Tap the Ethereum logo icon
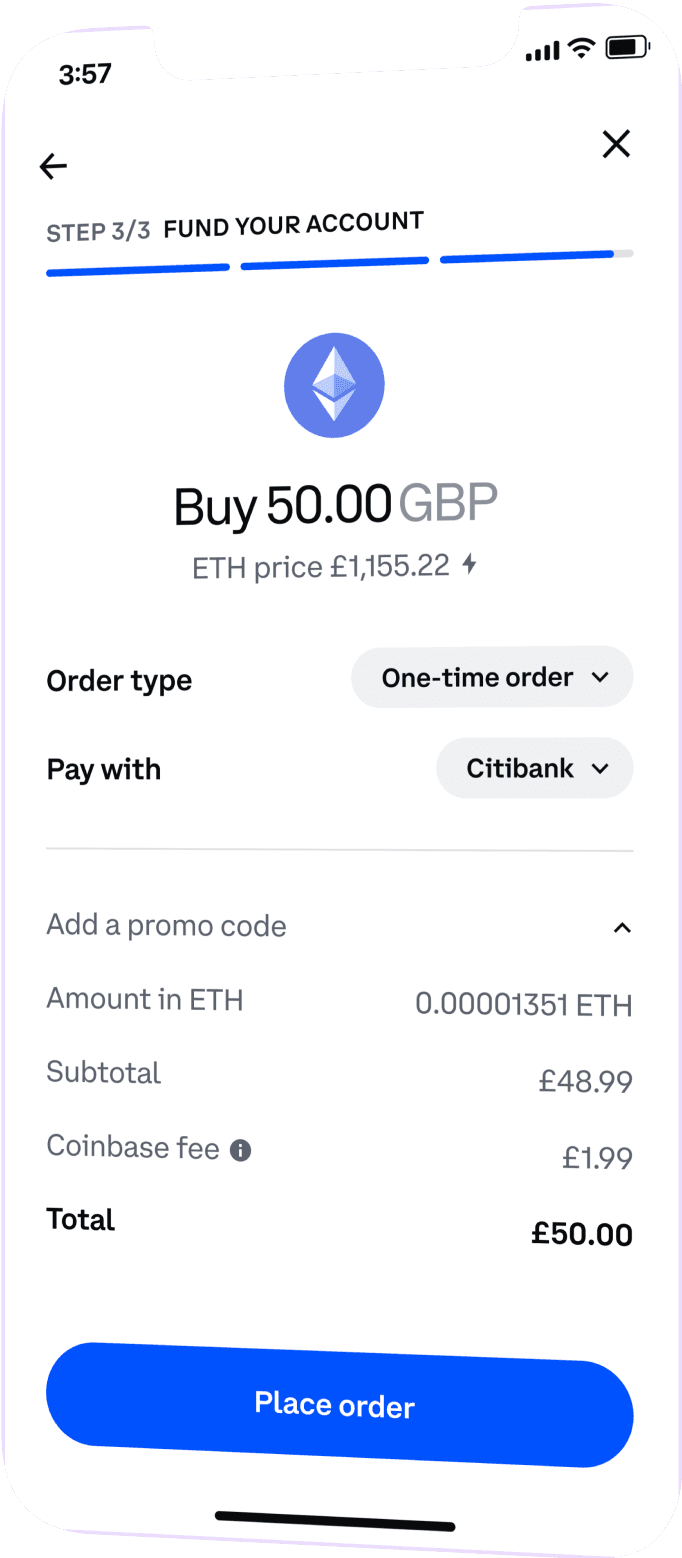This screenshot has width=682, height=1558. point(334,385)
